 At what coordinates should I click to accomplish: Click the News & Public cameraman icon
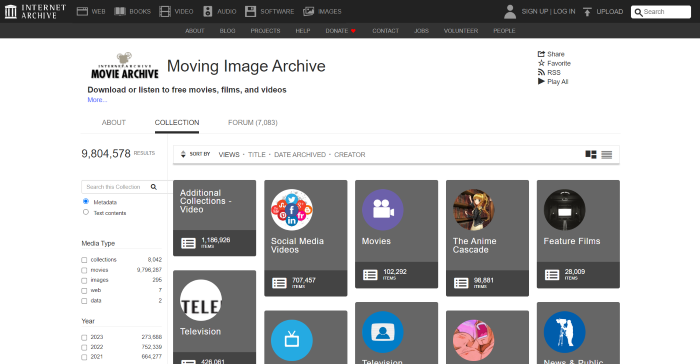(564, 332)
